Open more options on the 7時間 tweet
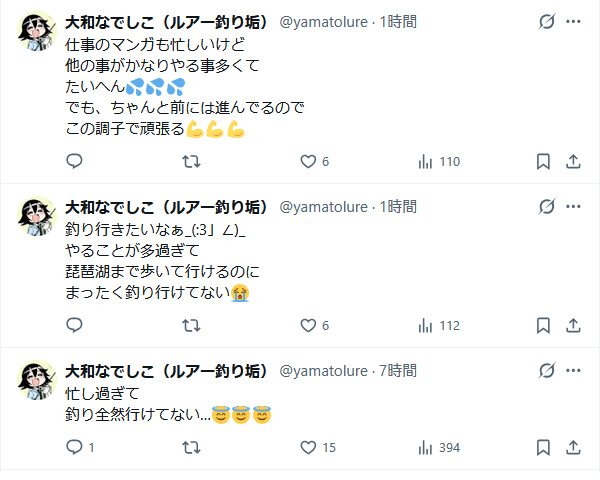The height and width of the screenshot is (480, 600). 573,371
